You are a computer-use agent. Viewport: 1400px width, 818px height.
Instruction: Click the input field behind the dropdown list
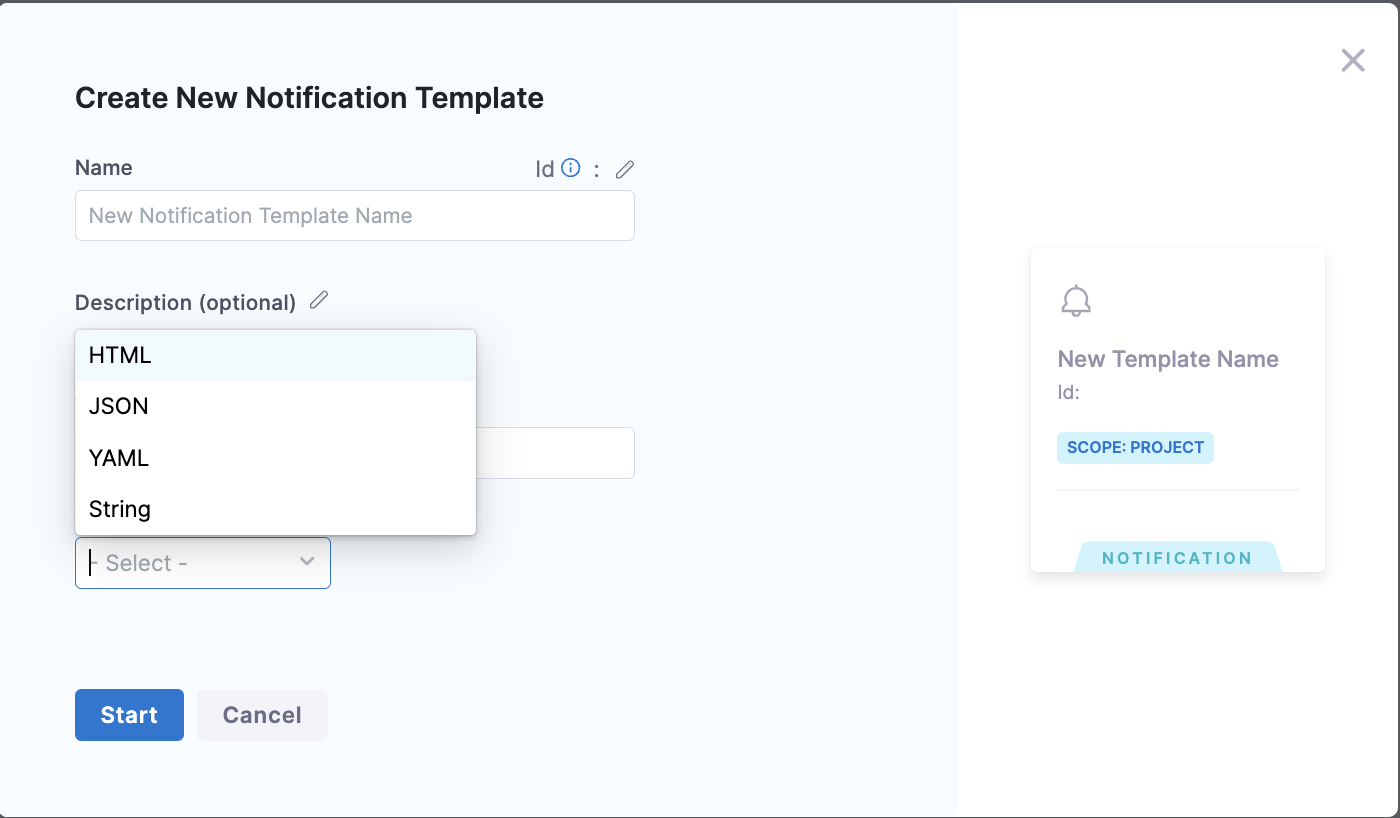pyautogui.click(x=555, y=453)
